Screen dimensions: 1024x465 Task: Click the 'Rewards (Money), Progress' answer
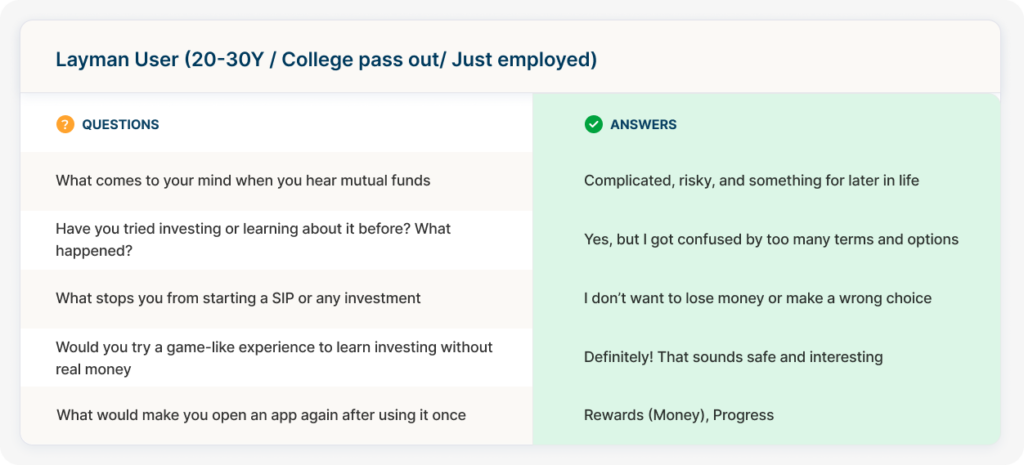pos(679,415)
